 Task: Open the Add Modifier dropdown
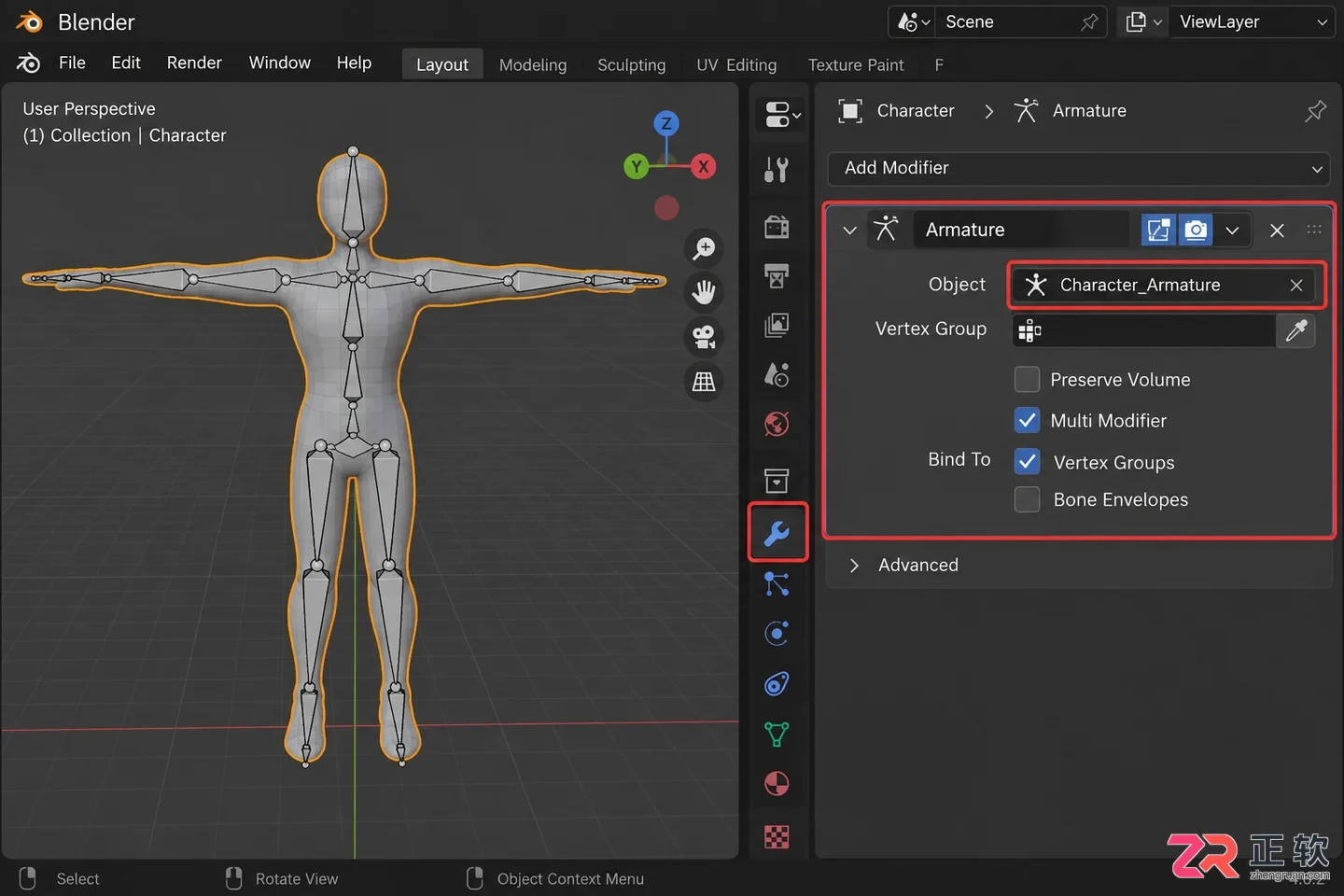click(x=1078, y=168)
